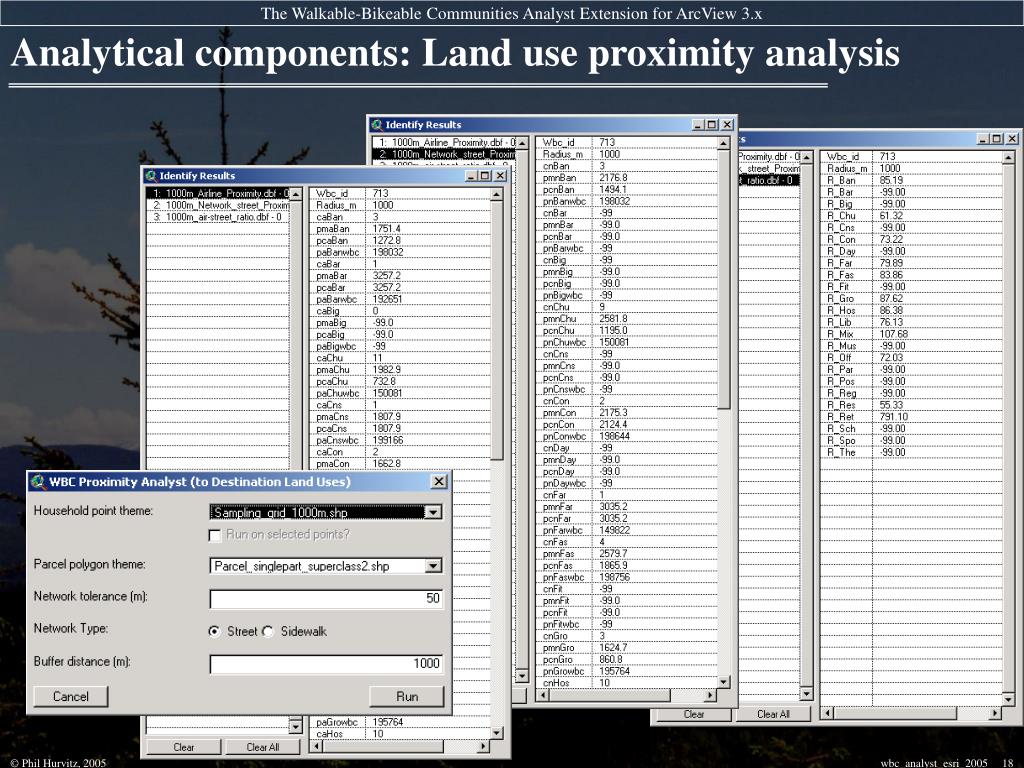Select highlighted 'ratio.dbf - 0' row in rear window

tap(768, 180)
